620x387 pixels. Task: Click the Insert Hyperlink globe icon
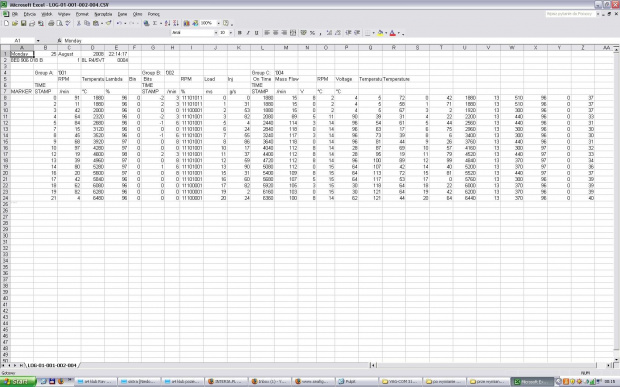(x=146, y=23)
